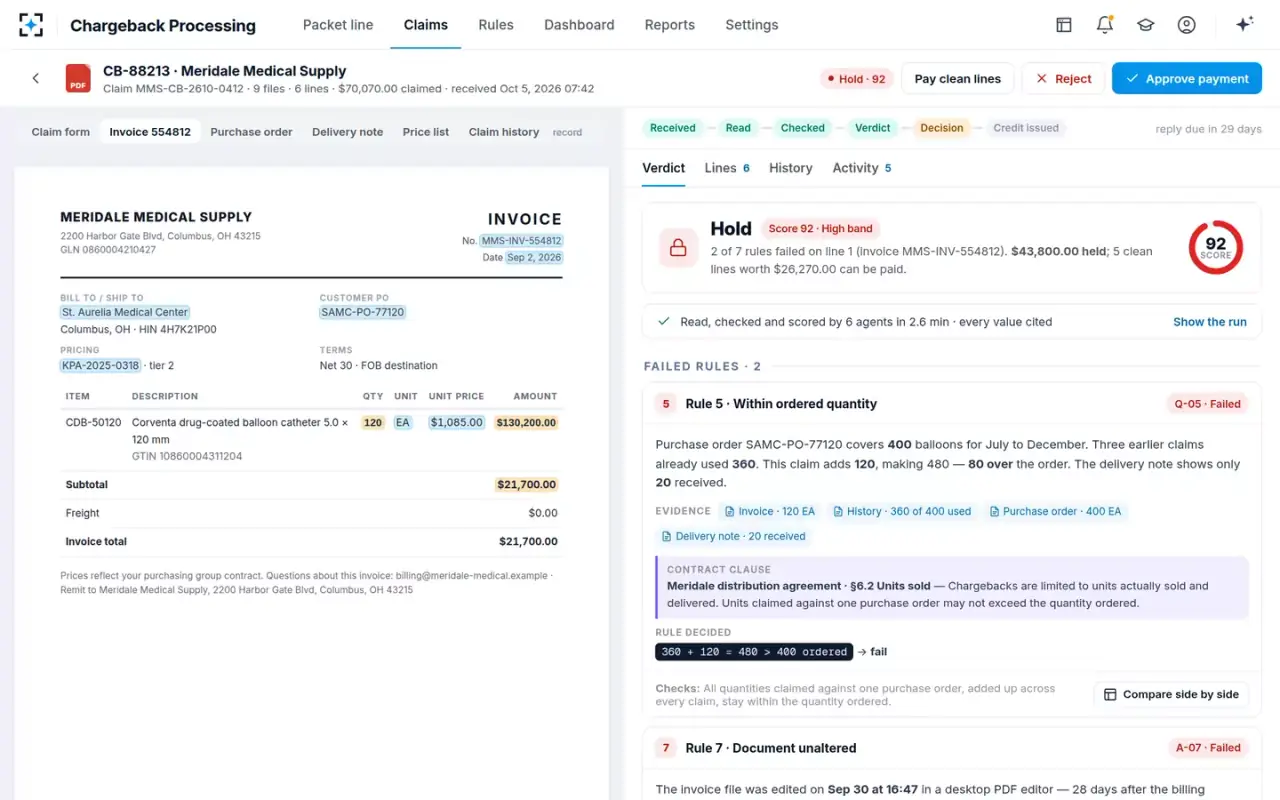Open the graduation cap learning icon
Screen dimensions: 1280x800
tap(1146, 25)
